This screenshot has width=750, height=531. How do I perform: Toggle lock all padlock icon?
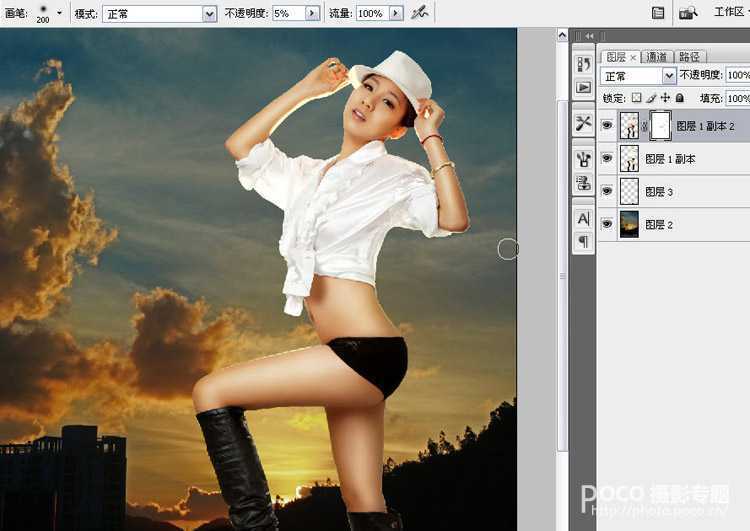[680, 98]
